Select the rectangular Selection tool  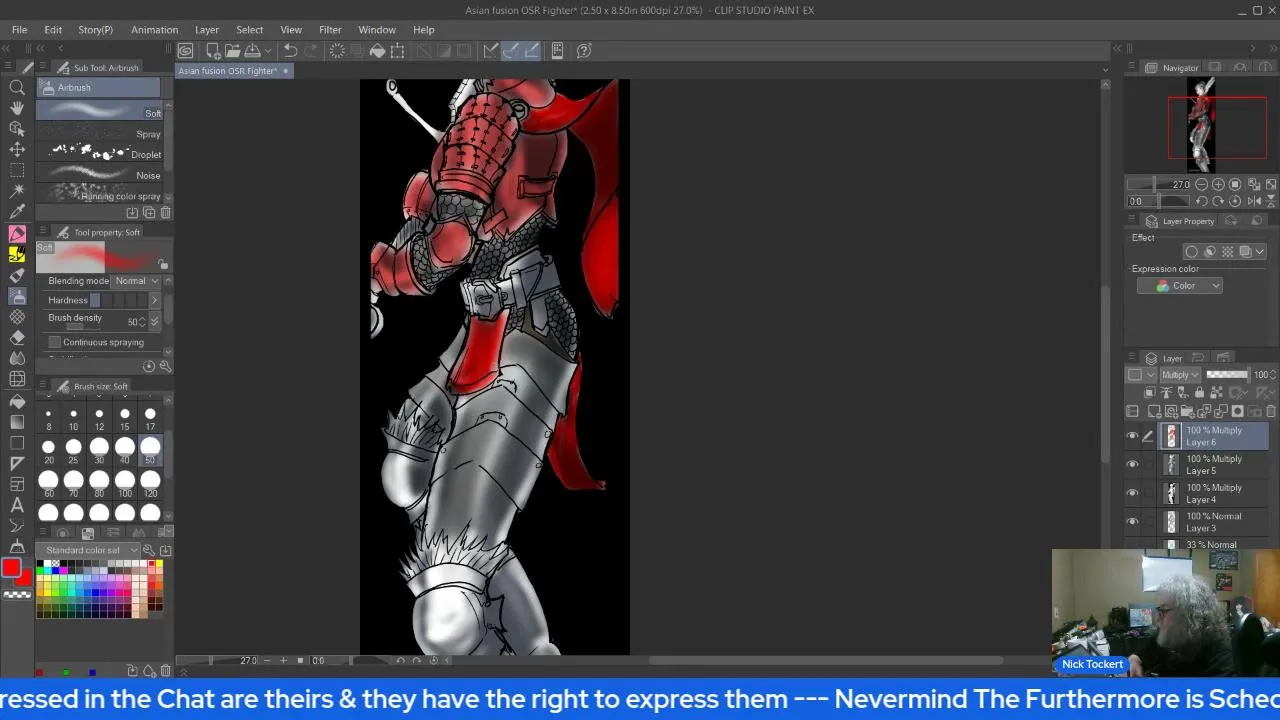coord(17,170)
